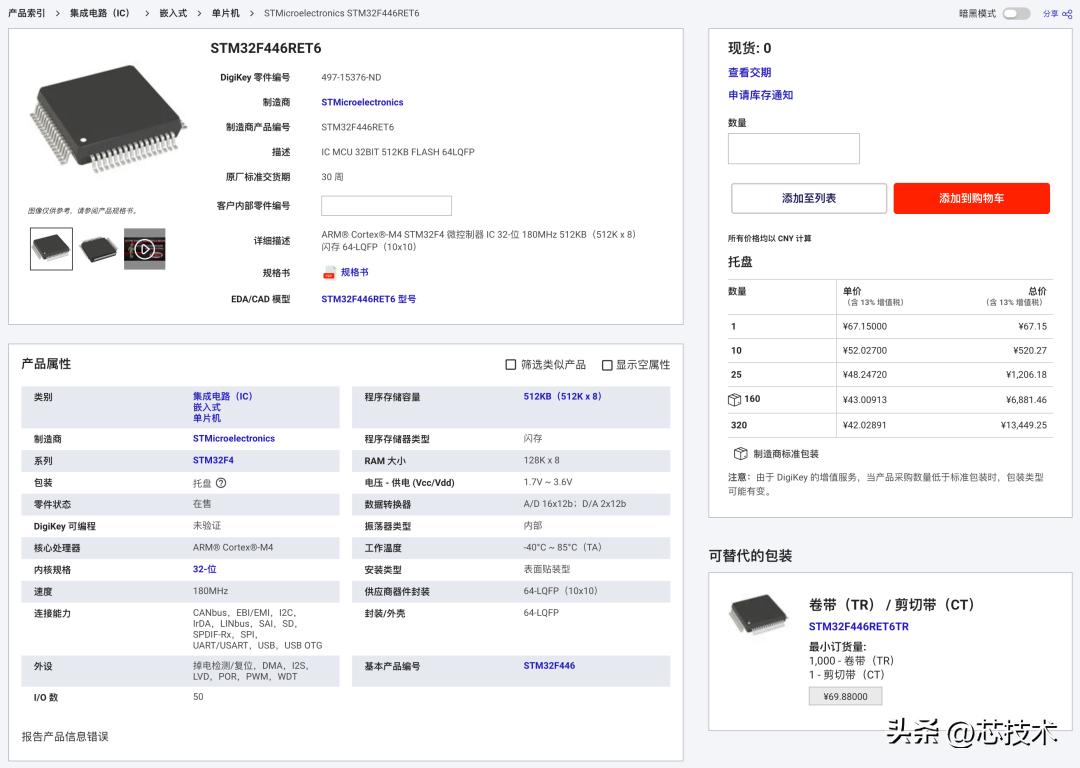1080x768 pixels.
Task: Click the 托盘 help question-mark icon
Action: coord(220,483)
